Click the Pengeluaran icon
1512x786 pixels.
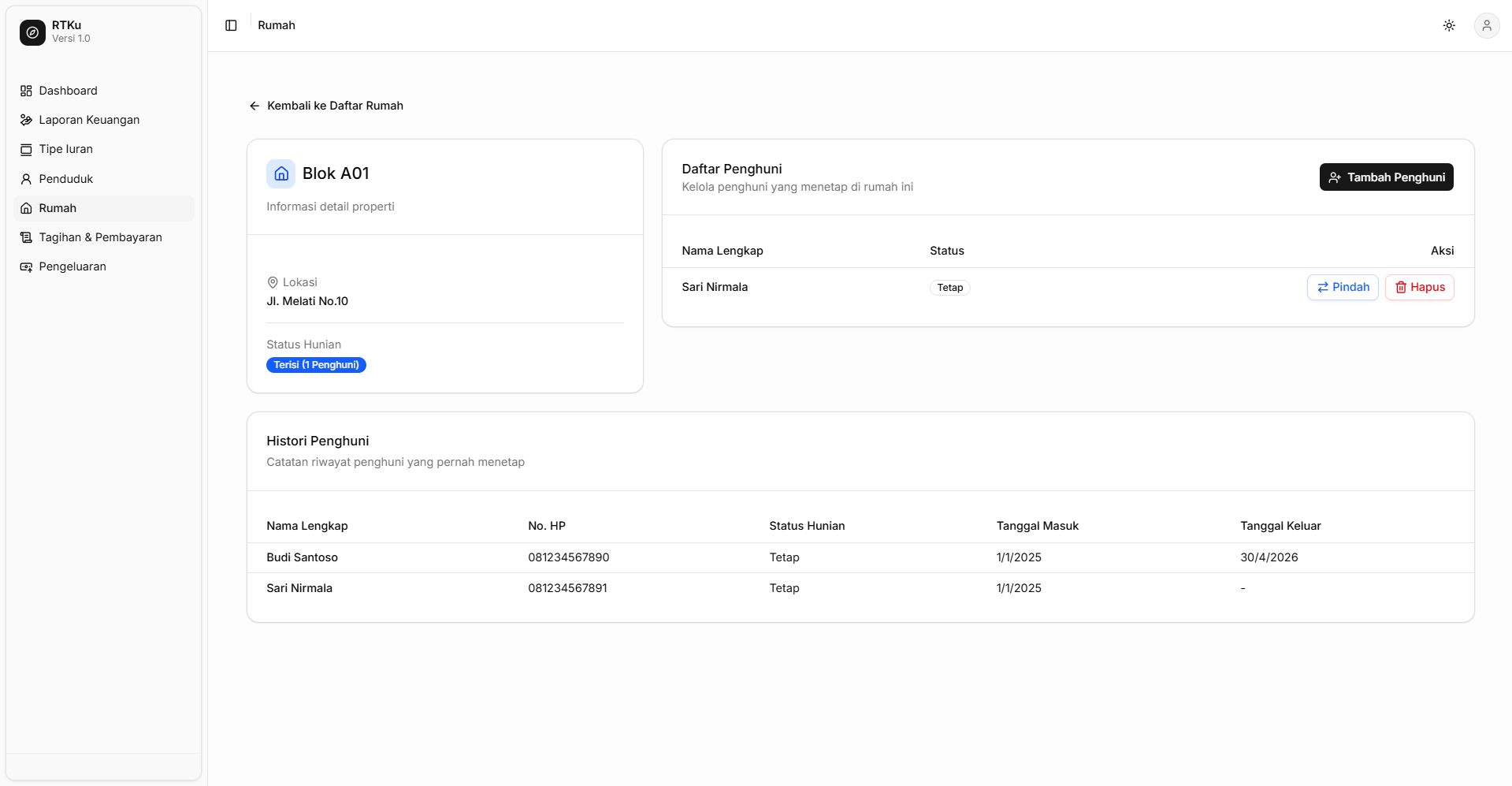(x=26, y=266)
